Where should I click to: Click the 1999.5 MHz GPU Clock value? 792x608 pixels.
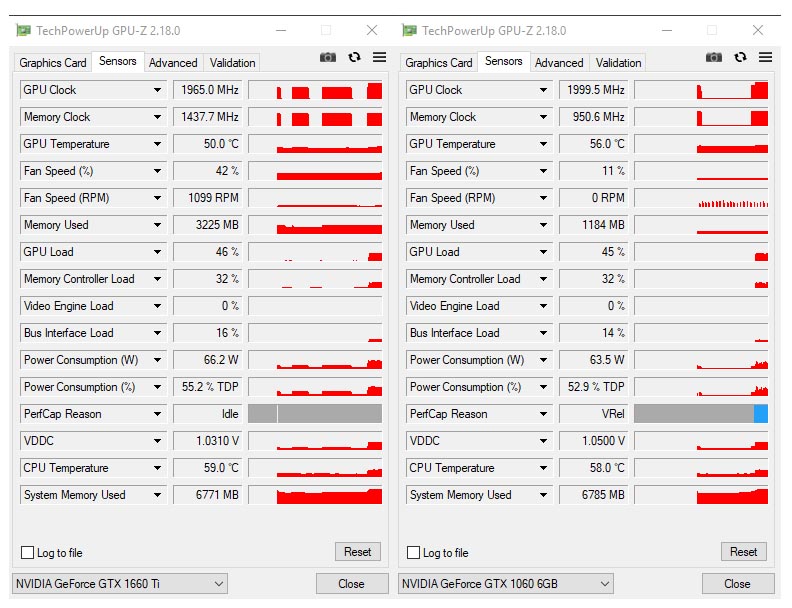pyautogui.click(x=594, y=90)
